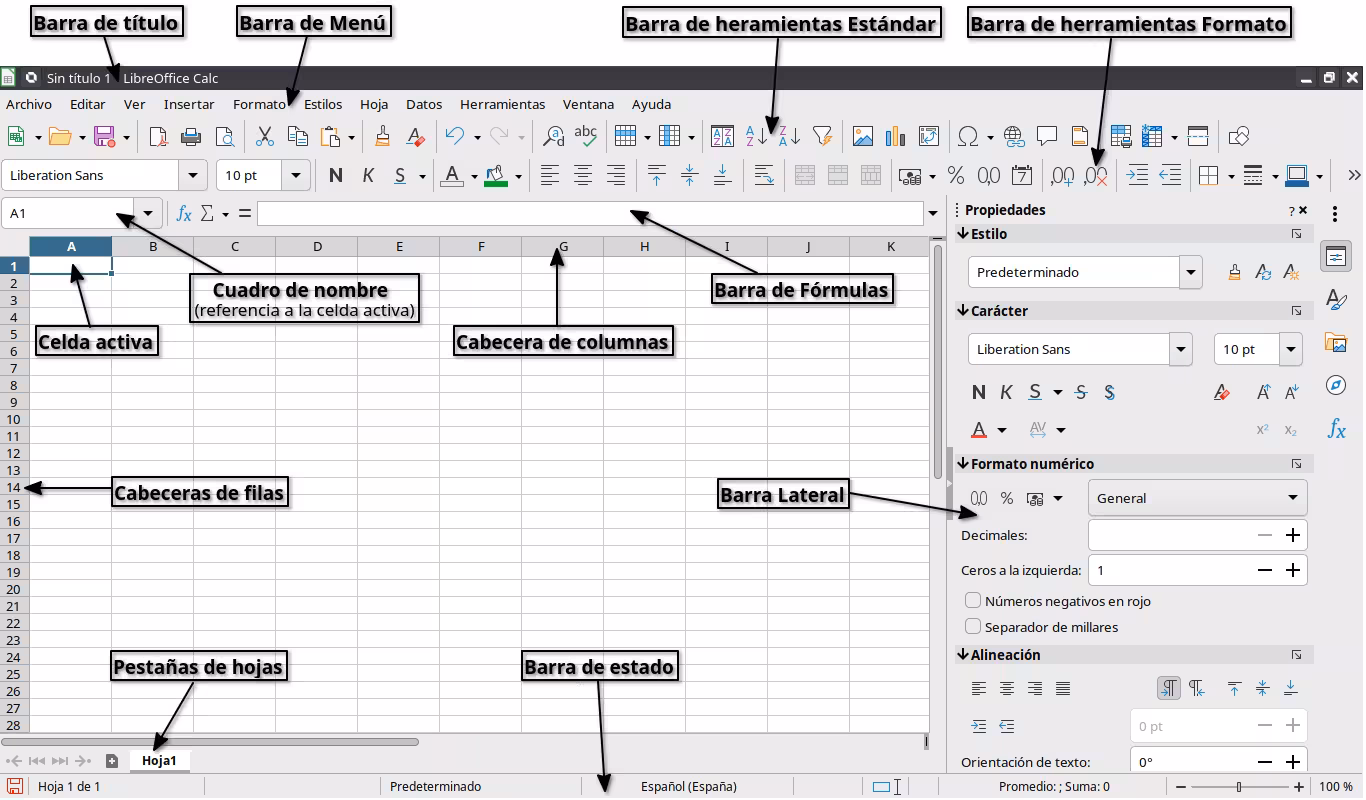Apply percent format in Formato toolbar

point(956,176)
